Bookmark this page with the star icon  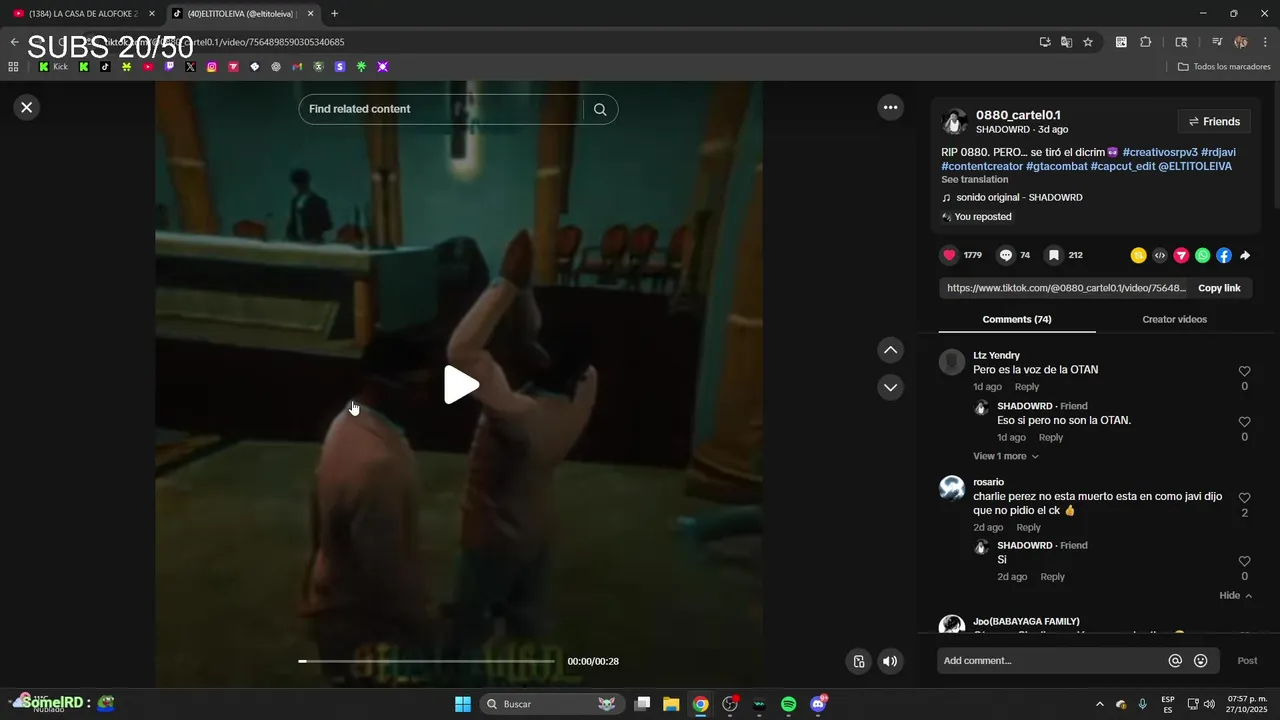1088,42
